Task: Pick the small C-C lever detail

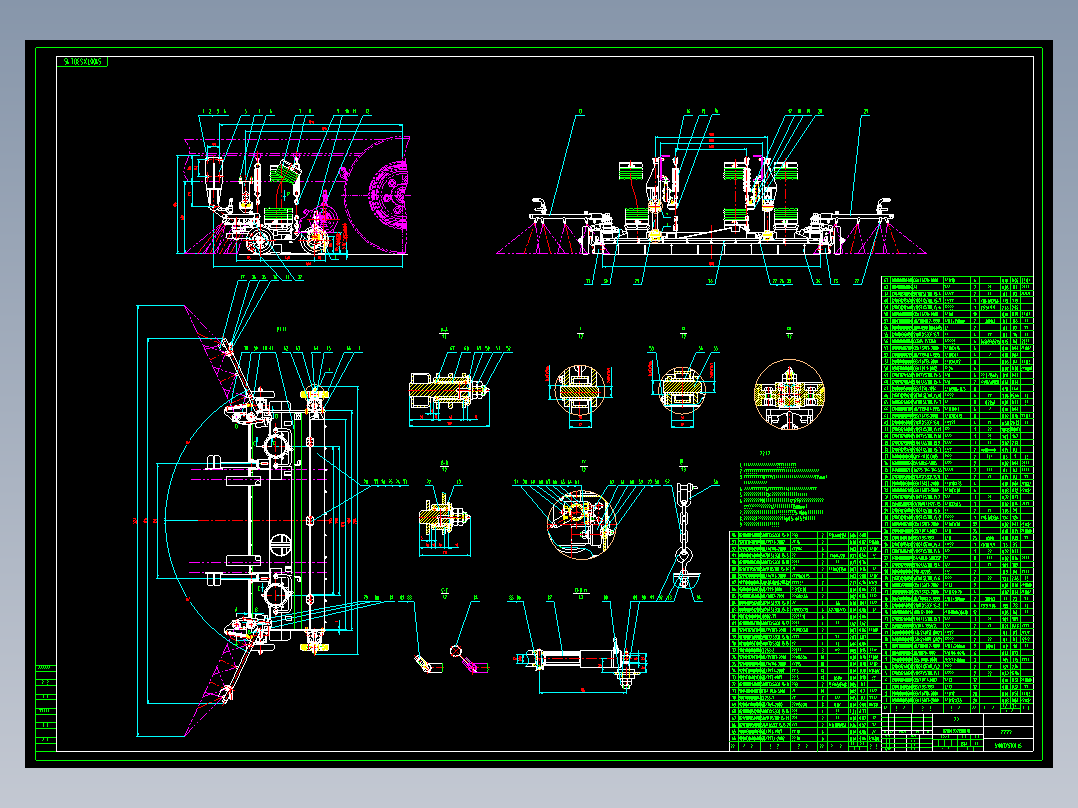Action: click(451, 659)
